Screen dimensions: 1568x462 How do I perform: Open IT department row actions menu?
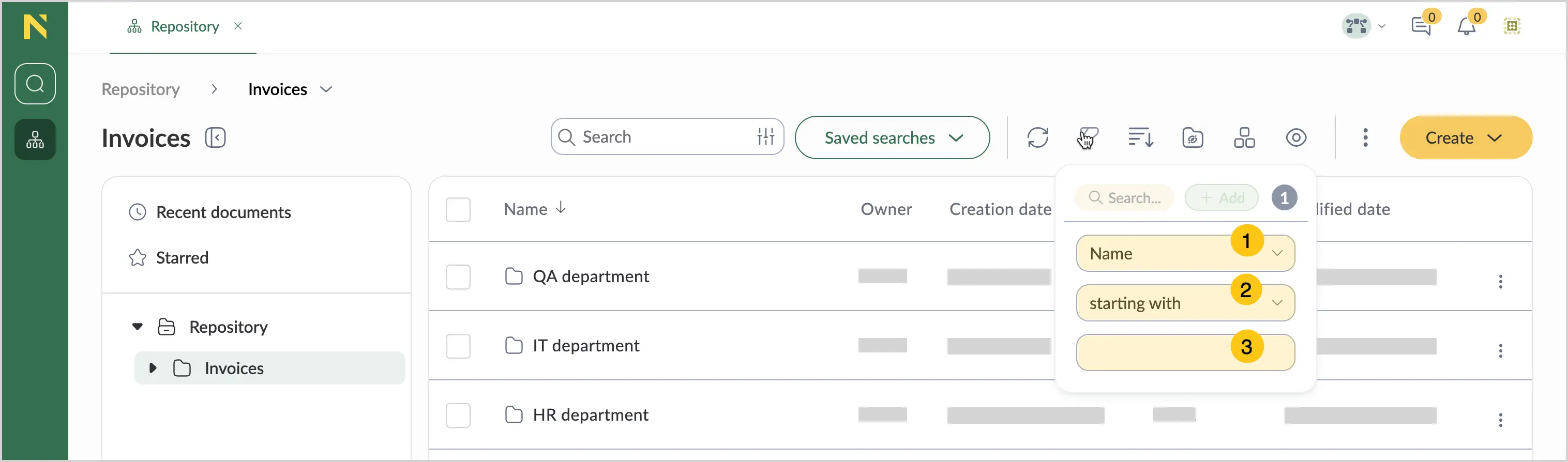[x=1500, y=351]
